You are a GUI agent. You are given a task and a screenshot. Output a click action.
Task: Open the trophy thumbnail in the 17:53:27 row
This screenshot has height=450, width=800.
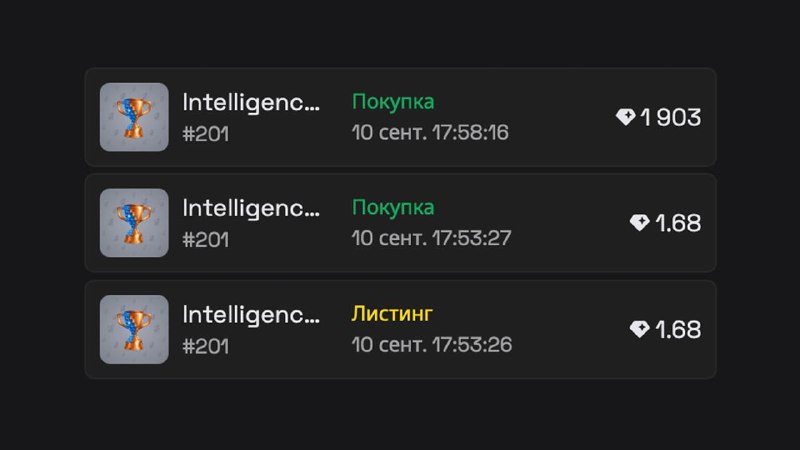tap(134, 223)
